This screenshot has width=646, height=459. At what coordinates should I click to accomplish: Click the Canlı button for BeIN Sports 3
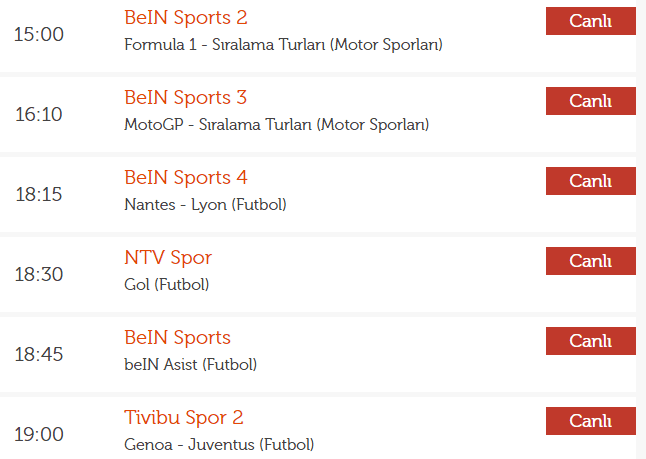pos(590,101)
